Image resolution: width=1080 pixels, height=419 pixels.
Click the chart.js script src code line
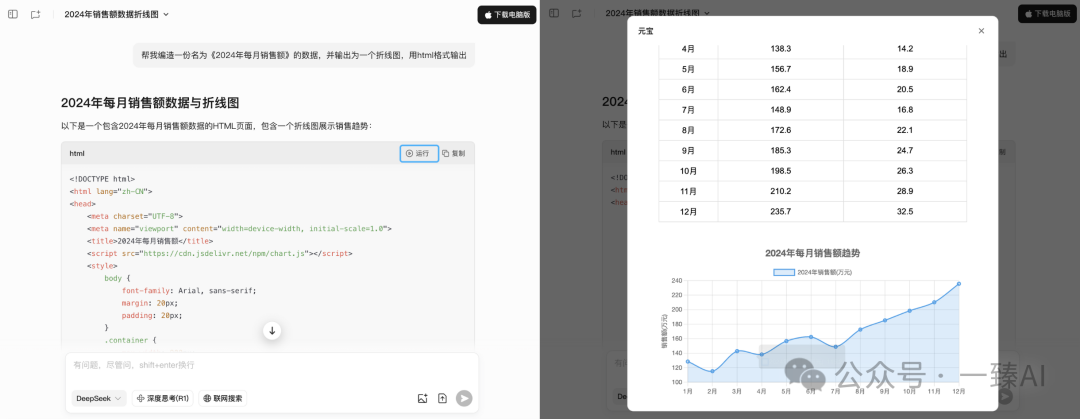pos(220,254)
